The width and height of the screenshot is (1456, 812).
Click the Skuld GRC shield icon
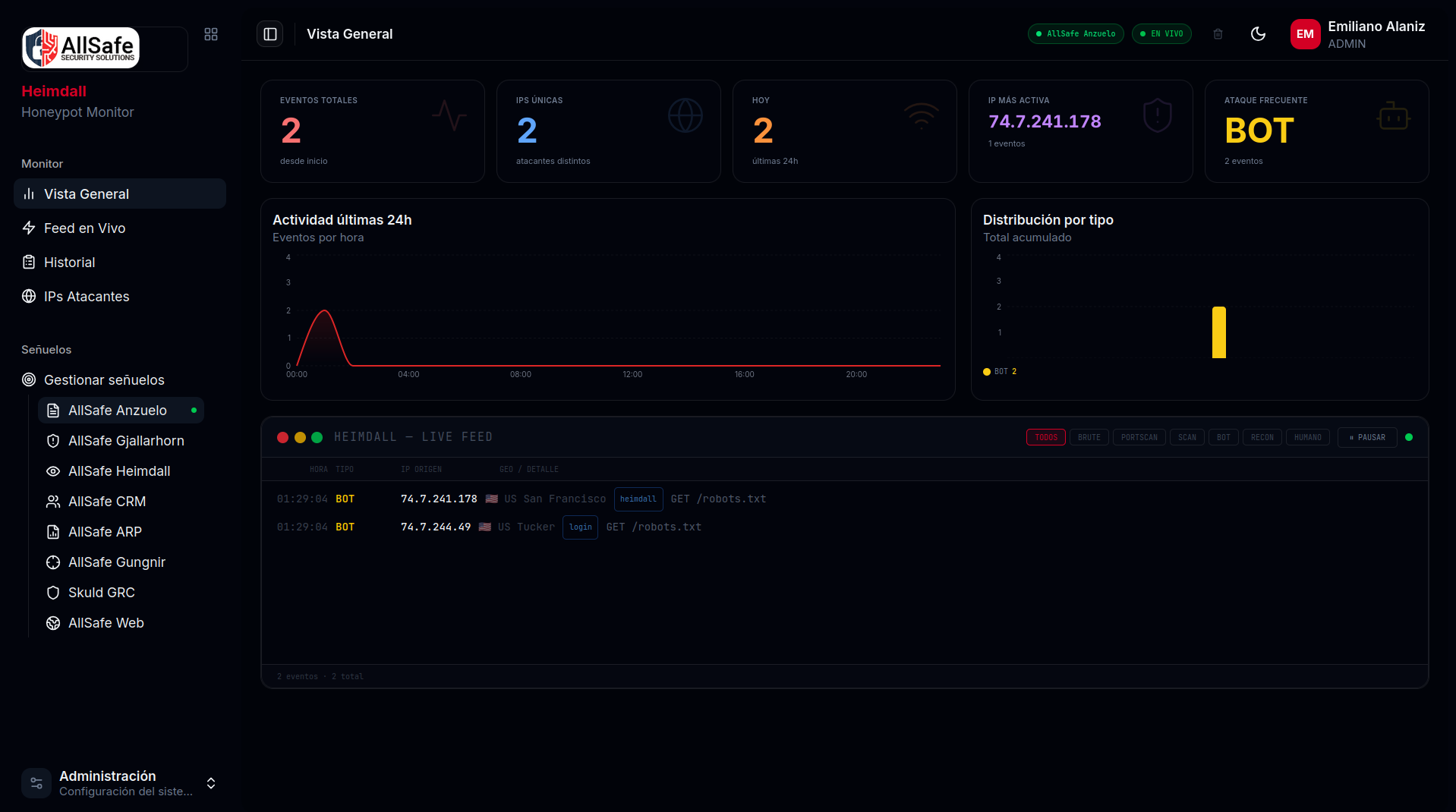(x=53, y=593)
